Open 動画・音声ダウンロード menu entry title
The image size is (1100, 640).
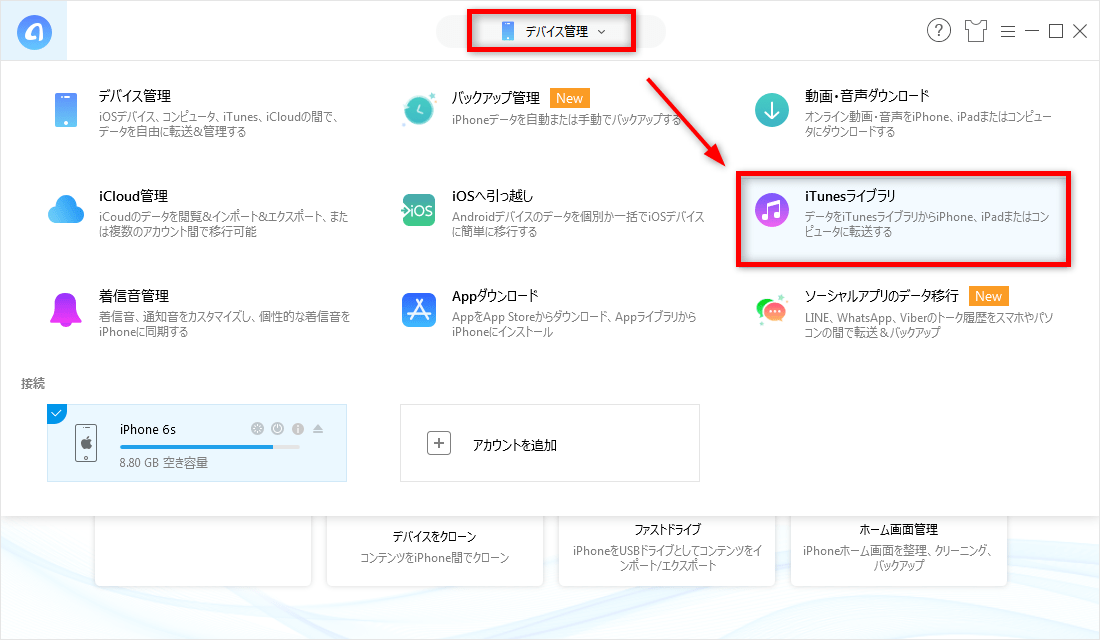867,95
